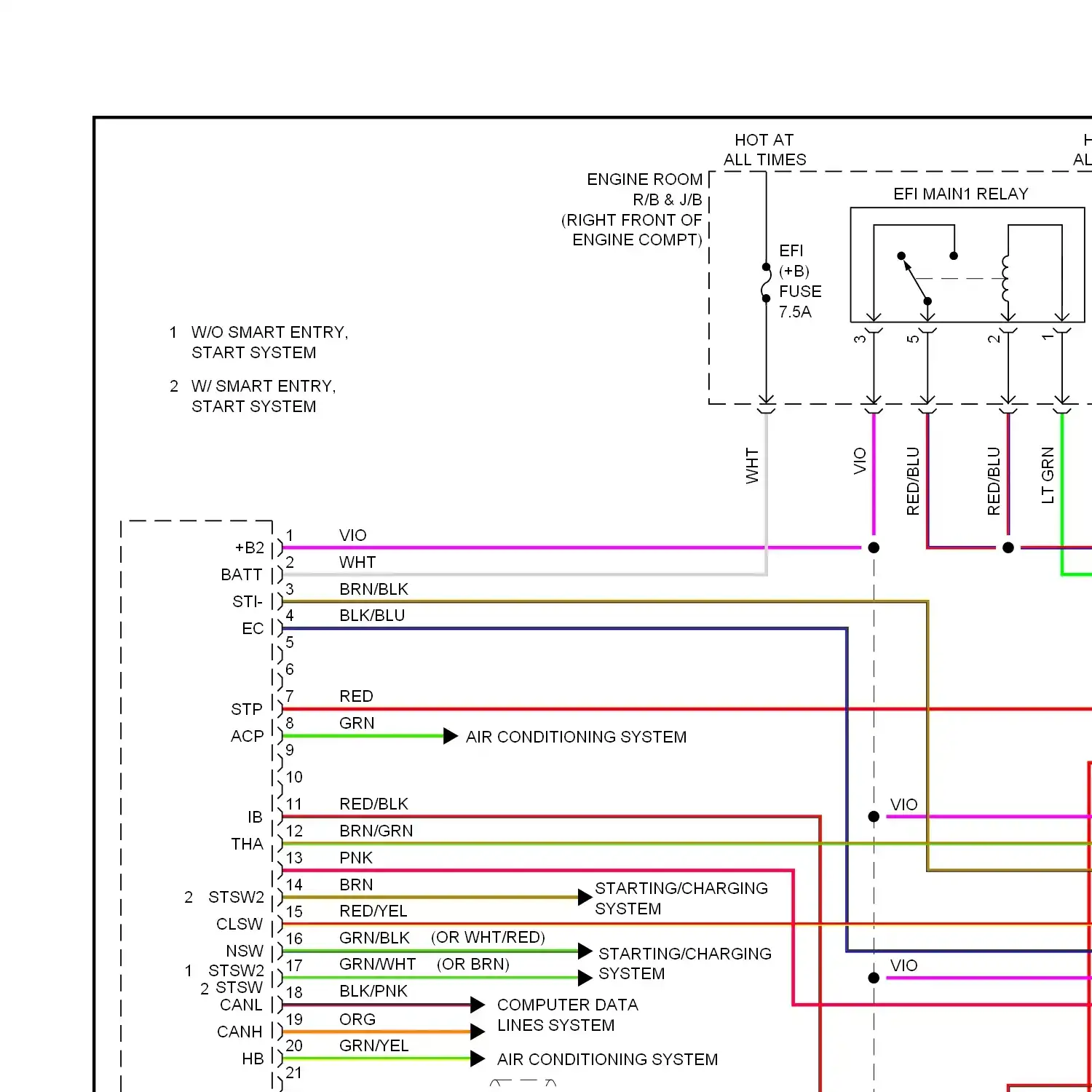Click 'AIR CONDITIONING SYSTEM' next to the GRN wire
This screenshot has width=1092, height=1092.
point(576,737)
